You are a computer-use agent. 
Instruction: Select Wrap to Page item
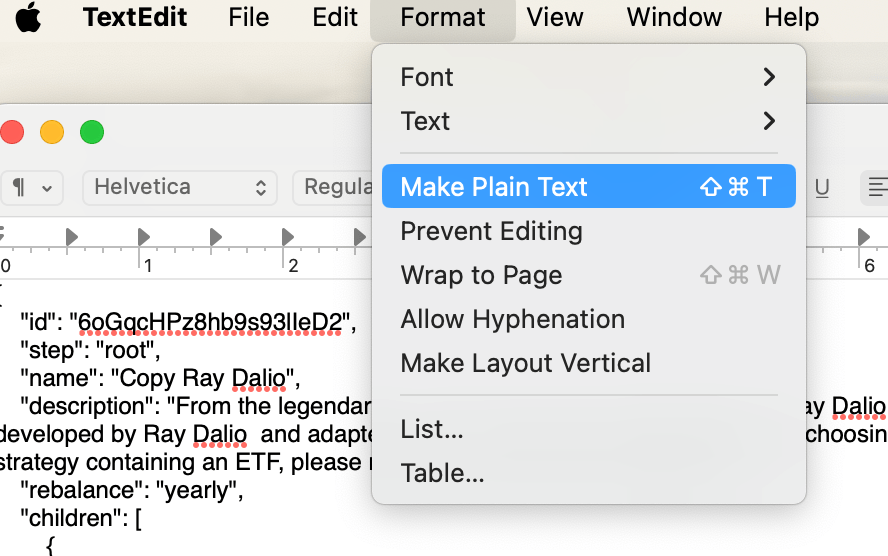(588, 275)
